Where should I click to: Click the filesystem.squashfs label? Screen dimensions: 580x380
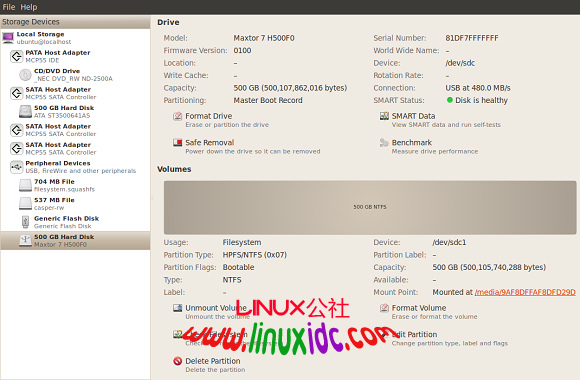click(x=64, y=189)
